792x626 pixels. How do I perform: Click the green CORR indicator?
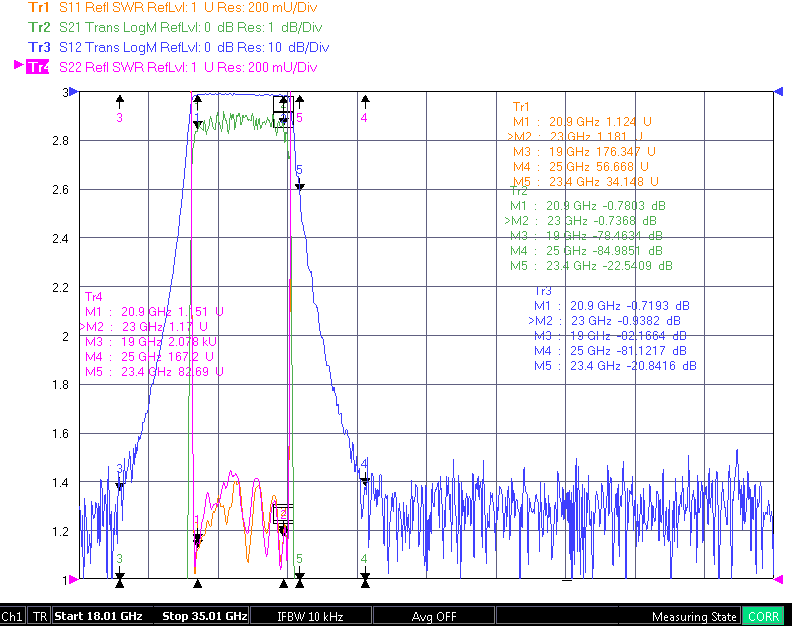[763, 616]
